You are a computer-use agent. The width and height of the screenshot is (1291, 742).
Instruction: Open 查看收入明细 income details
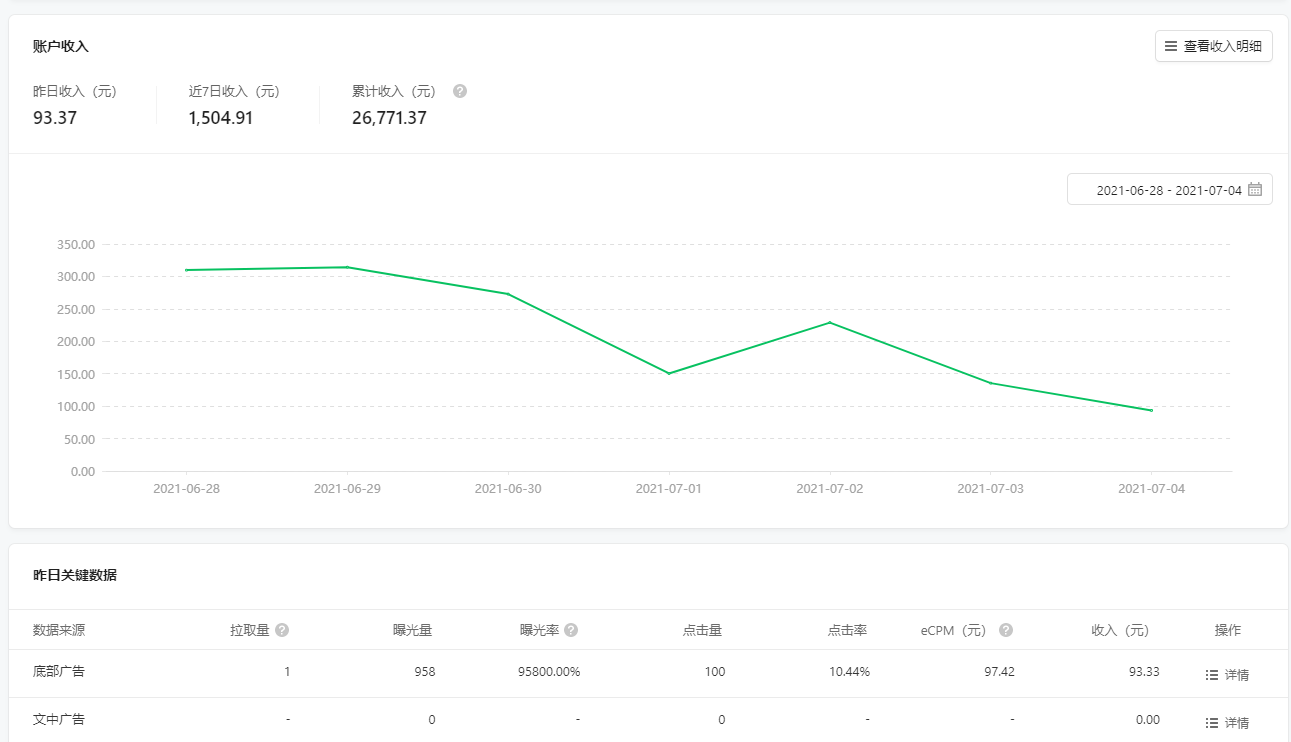point(1213,46)
